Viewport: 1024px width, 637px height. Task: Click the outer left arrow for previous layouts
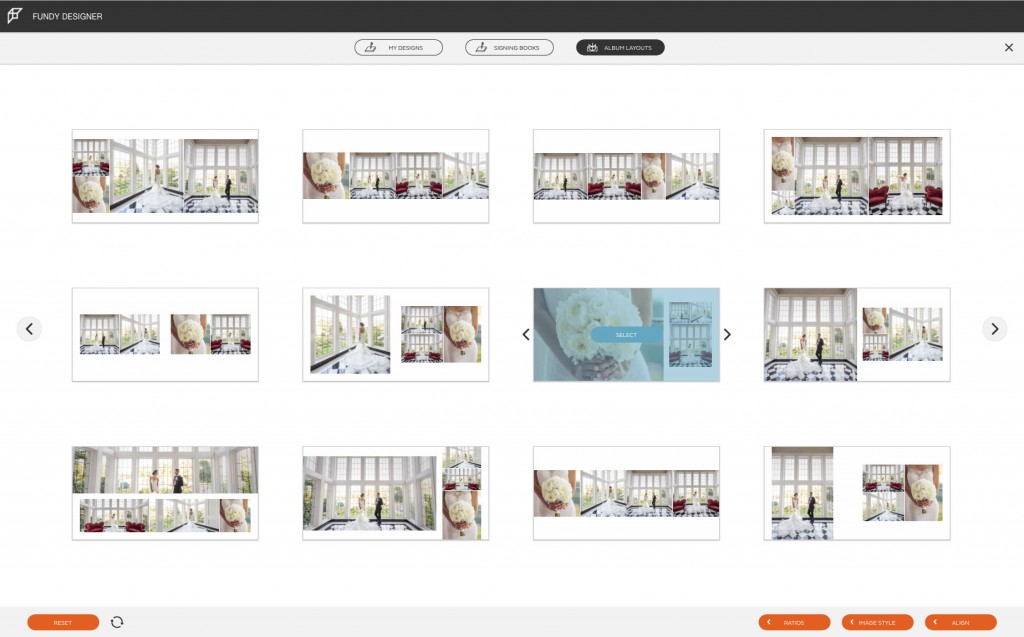click(31, 328)
